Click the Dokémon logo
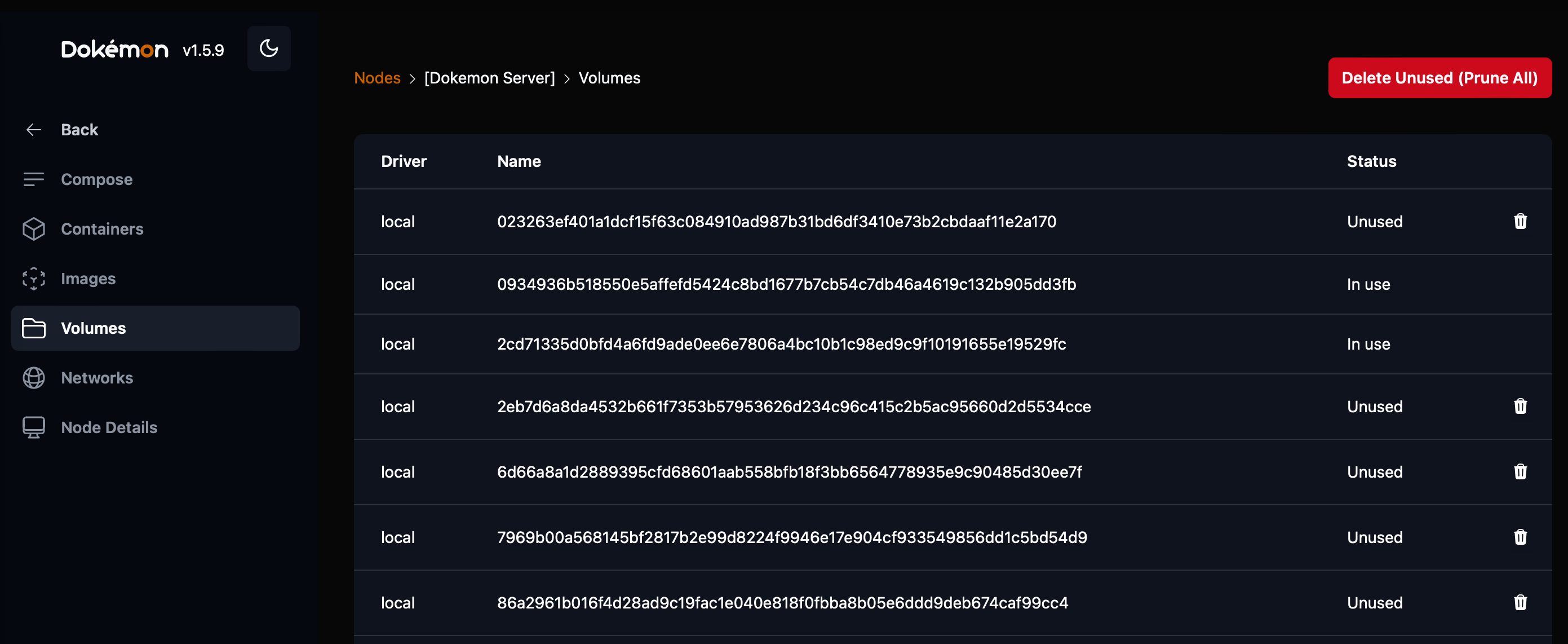This screenshot has width=1568, height=644. (x=114, y=48)
